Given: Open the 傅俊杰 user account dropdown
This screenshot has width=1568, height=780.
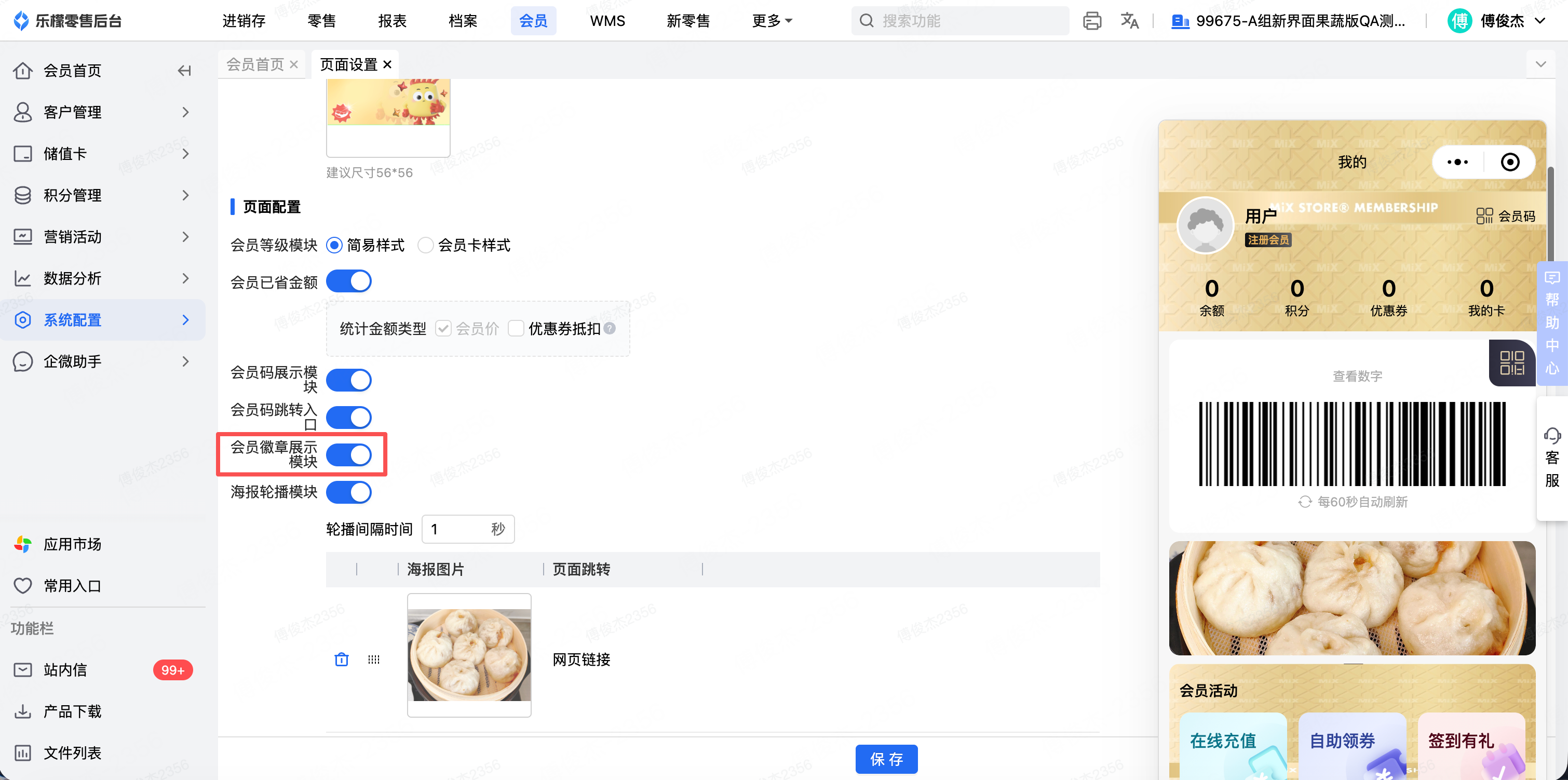Looking at the screenshot, I should pyautogui.click(x=1502, y=21).
